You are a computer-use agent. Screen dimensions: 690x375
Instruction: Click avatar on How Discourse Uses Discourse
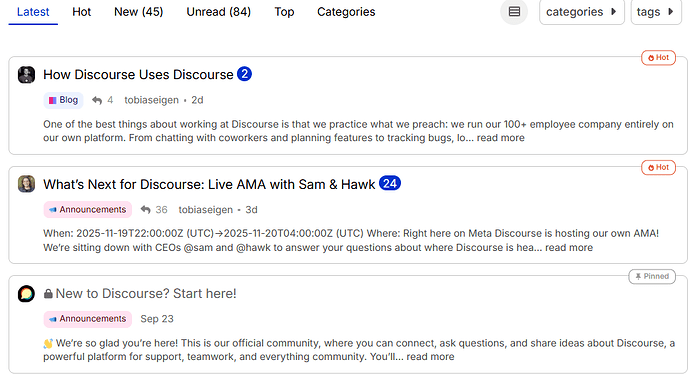(26, 75)
